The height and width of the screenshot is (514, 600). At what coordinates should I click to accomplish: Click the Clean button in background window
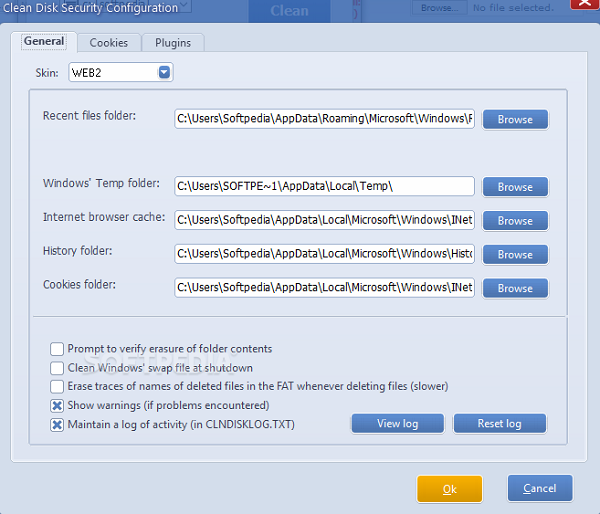click(289, 11)
